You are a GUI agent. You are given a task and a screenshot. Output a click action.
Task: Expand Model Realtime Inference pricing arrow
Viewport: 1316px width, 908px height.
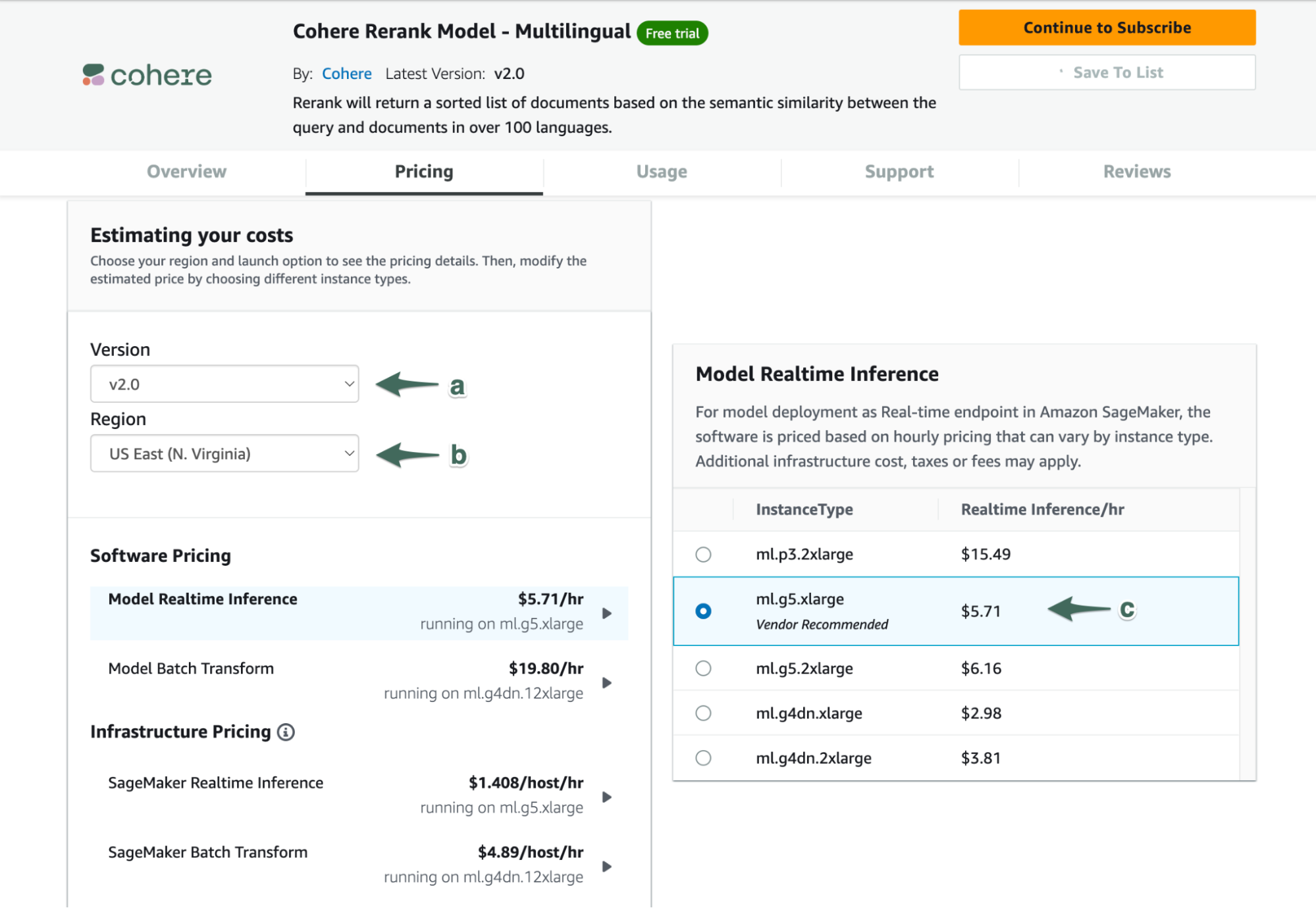(x=606, y=613)
